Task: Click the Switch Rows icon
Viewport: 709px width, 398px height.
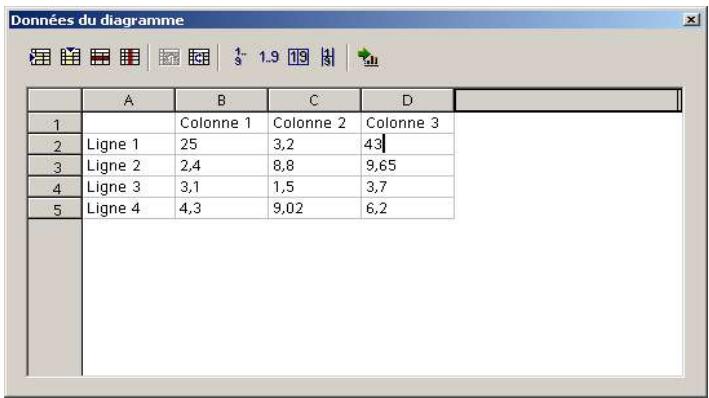Action: [199, 57]
